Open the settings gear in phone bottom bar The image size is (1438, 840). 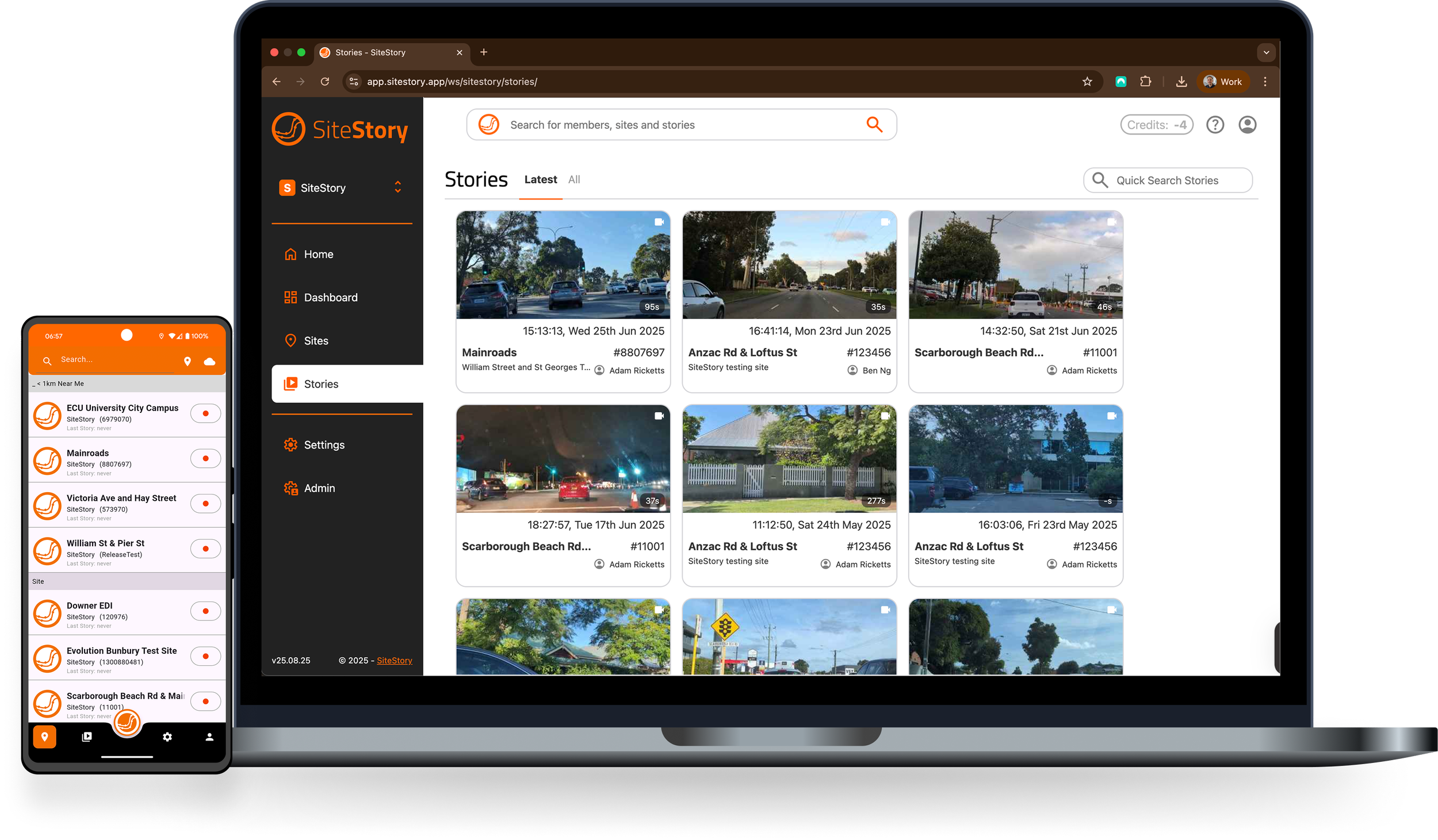[x=167, y=737]
